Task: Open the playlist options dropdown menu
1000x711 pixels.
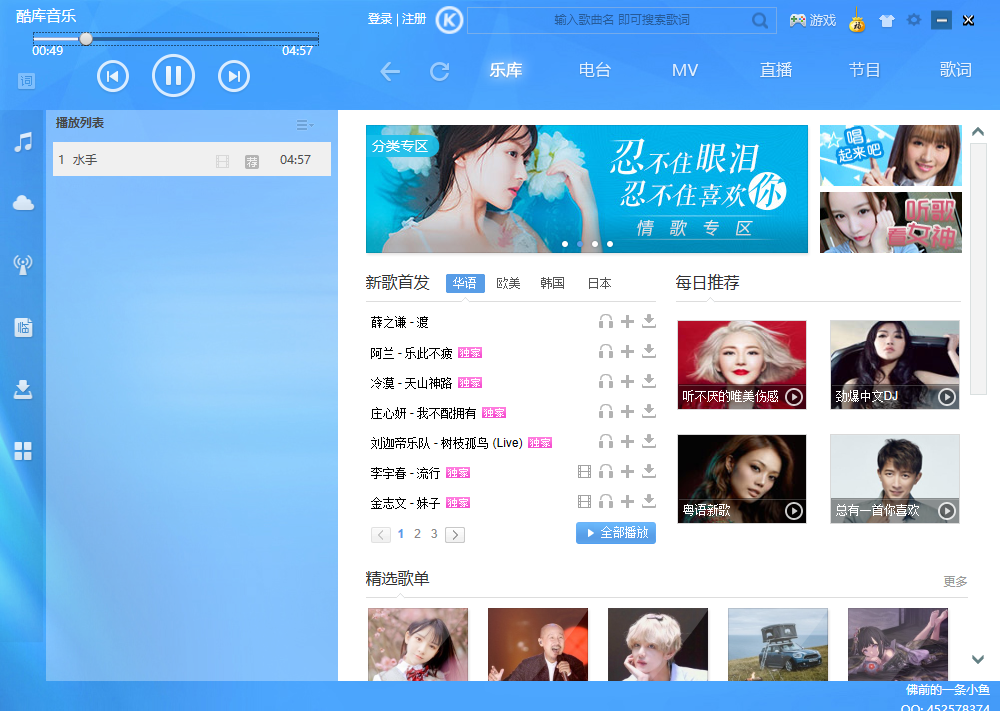Action: [305, 124]
